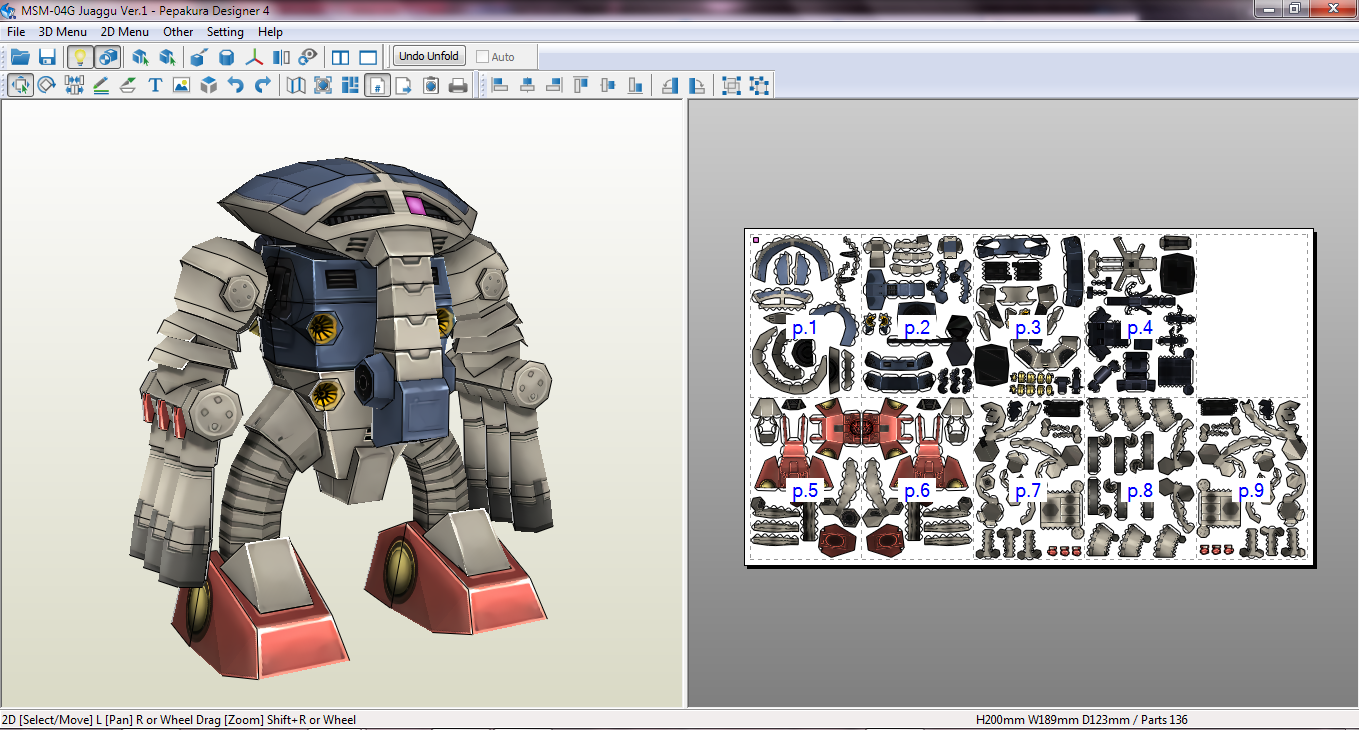1359x730 pixels.
Task: Select the image insertion tool
Action: pos(180,85)
